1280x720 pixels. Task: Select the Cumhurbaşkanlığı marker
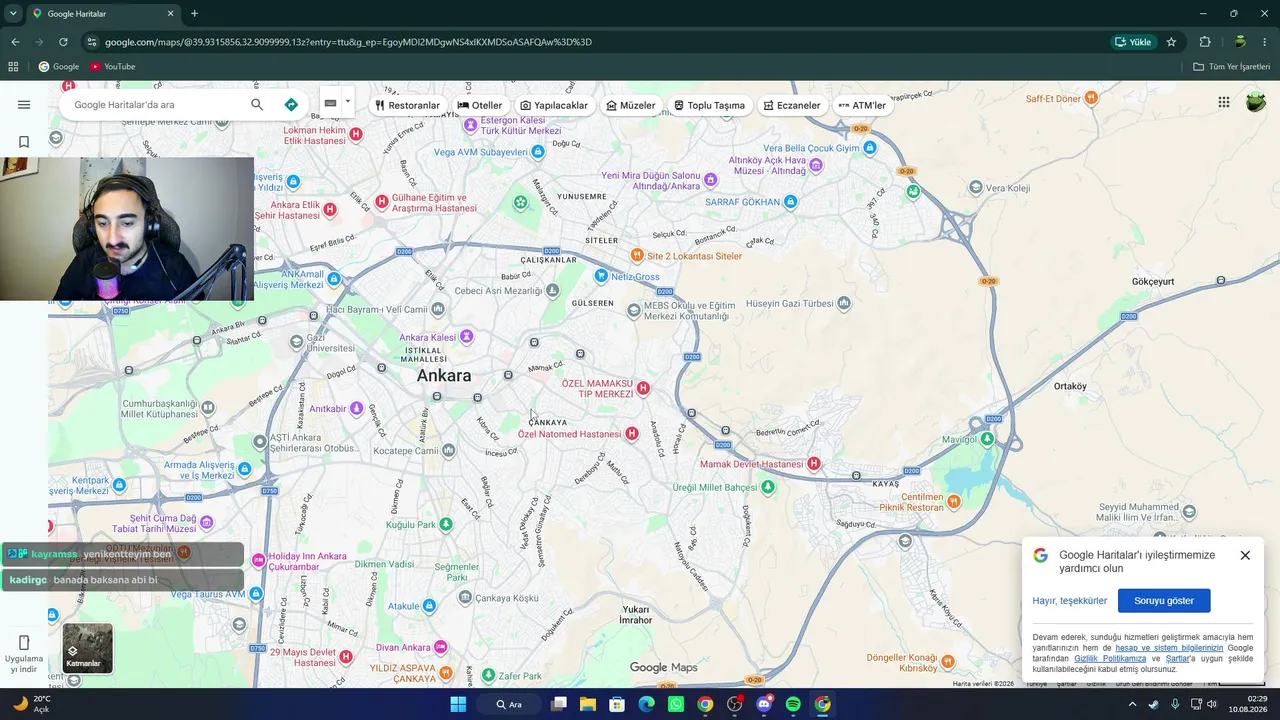207,408
